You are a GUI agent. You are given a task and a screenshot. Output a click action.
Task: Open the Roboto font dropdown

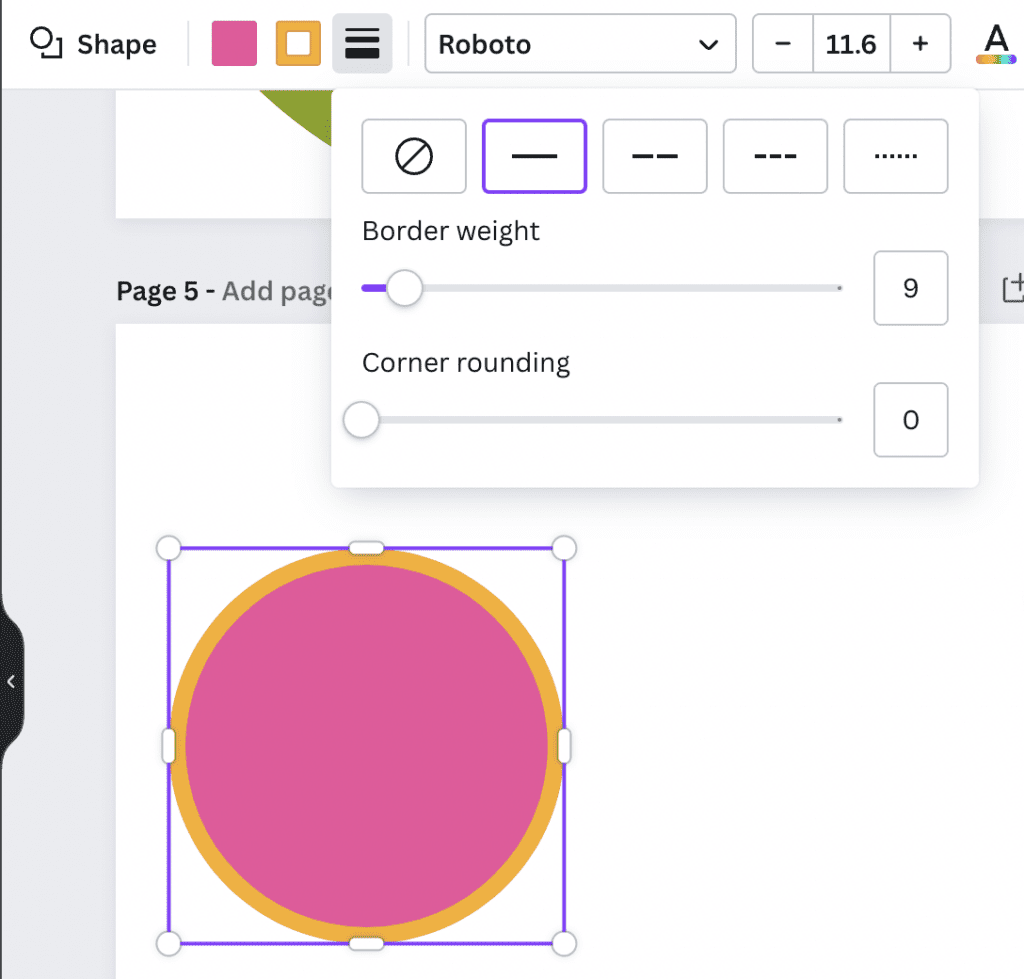(581, 44)
